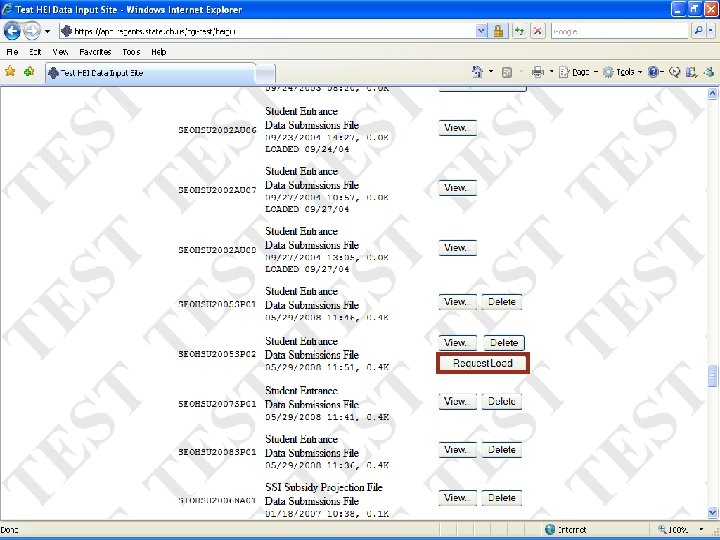This screenshot has height=540, width=720.
Task: Click the browser Forward arrow button
Action: (31, 31)
